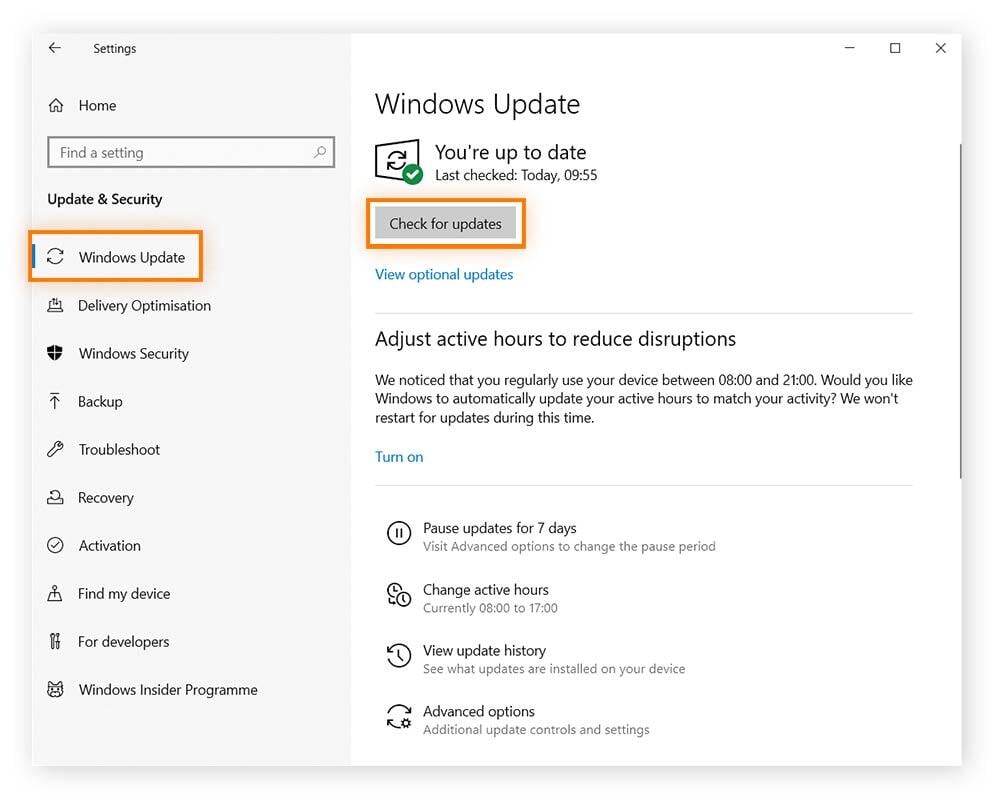Click 'Visit Advanced options to change the pause period'

[x=569, y=546]
